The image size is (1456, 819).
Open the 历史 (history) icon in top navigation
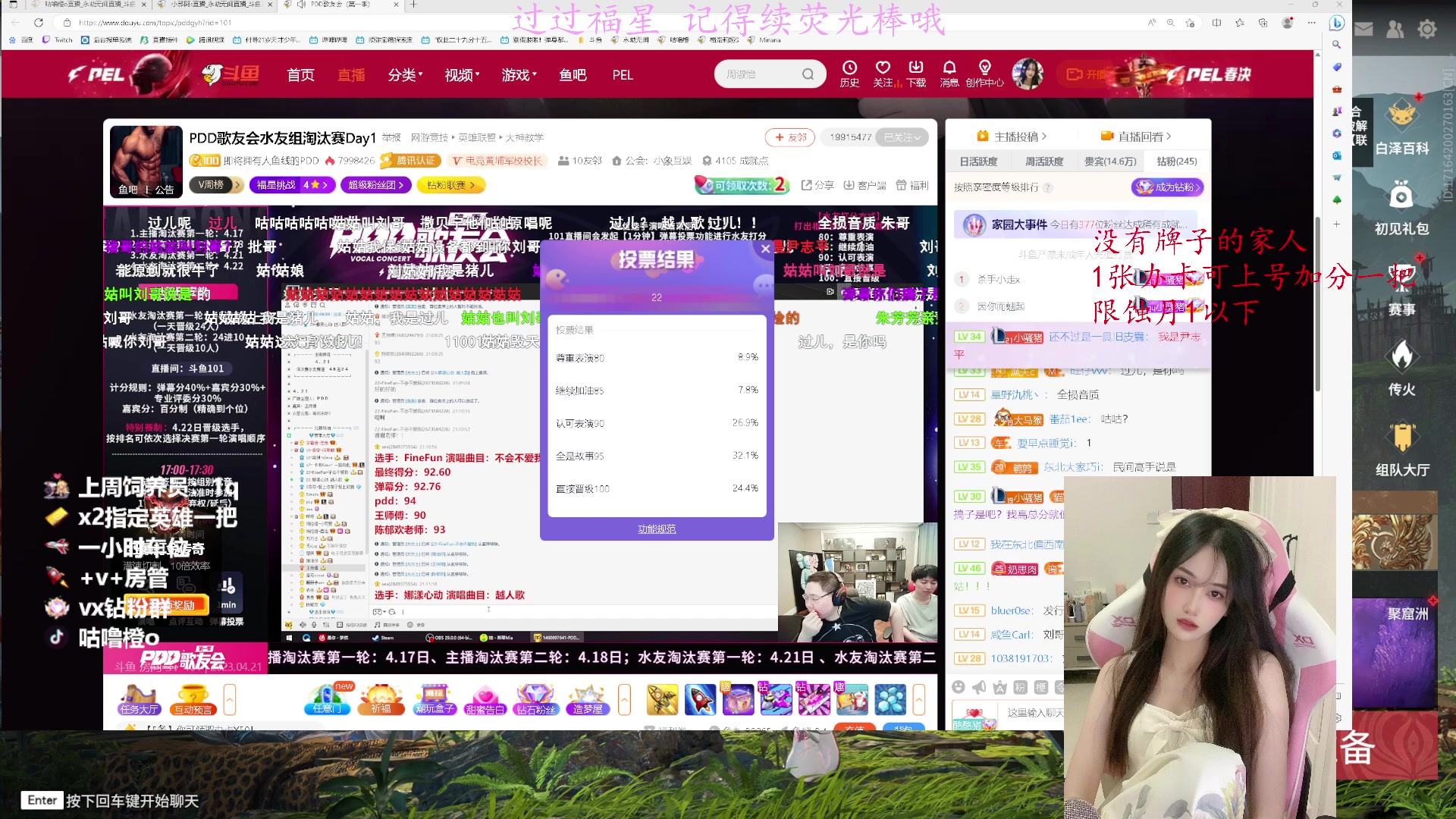pyautogui.click(x=849, y=74)
